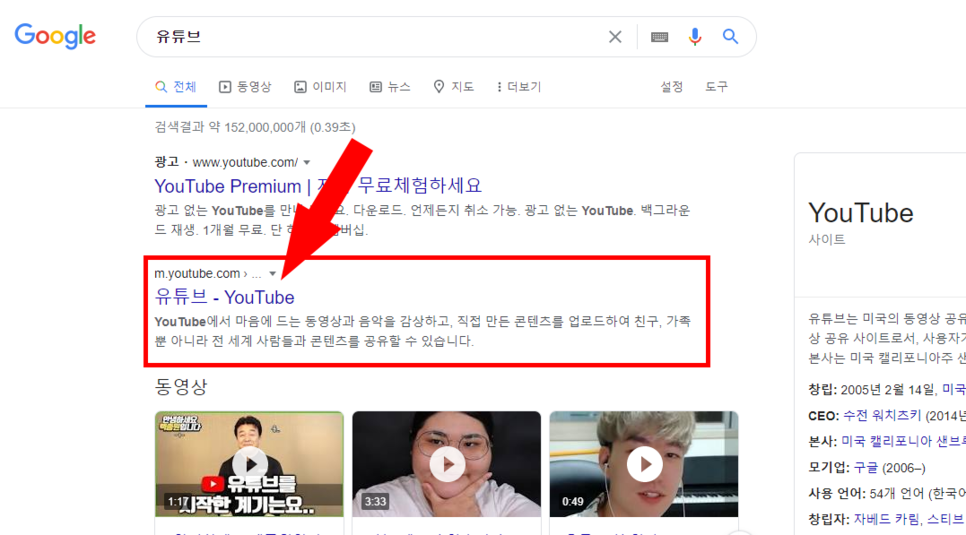Screen dimensions: 966x535
Task: Switch to the 이미지 tab
Action: [x=320, y=87]
